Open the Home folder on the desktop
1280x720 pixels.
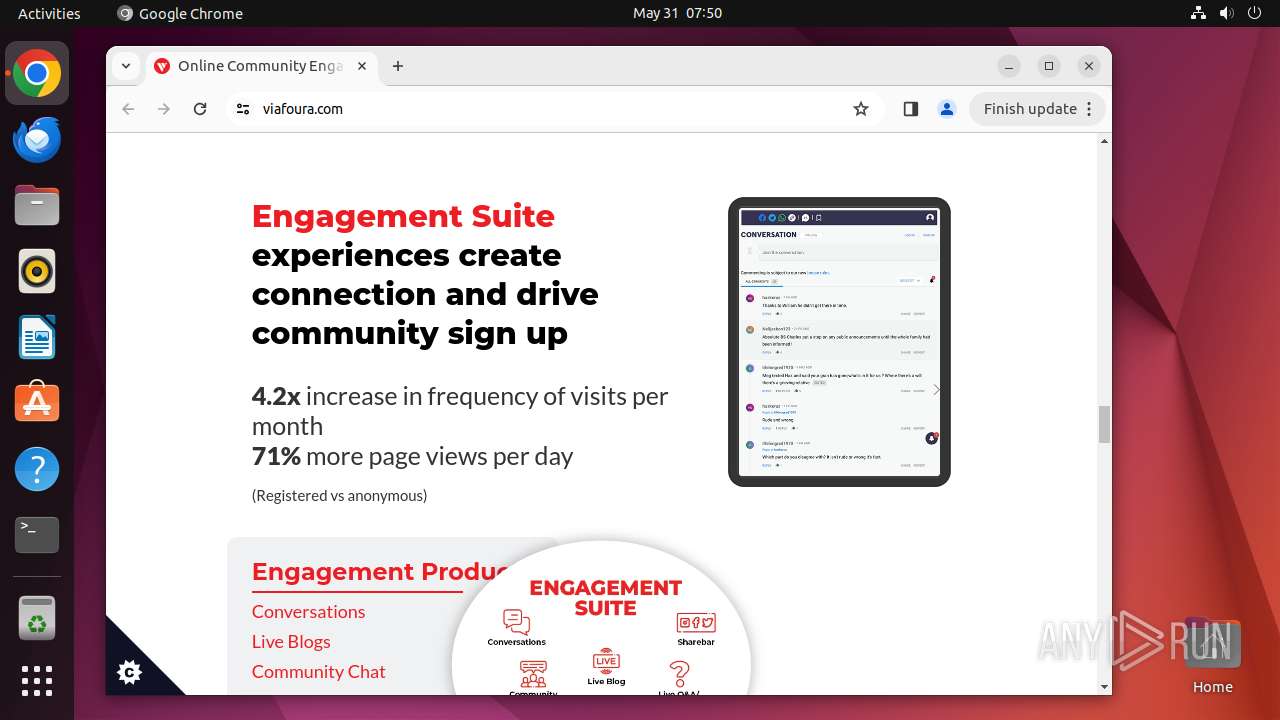pos(1212,656)
